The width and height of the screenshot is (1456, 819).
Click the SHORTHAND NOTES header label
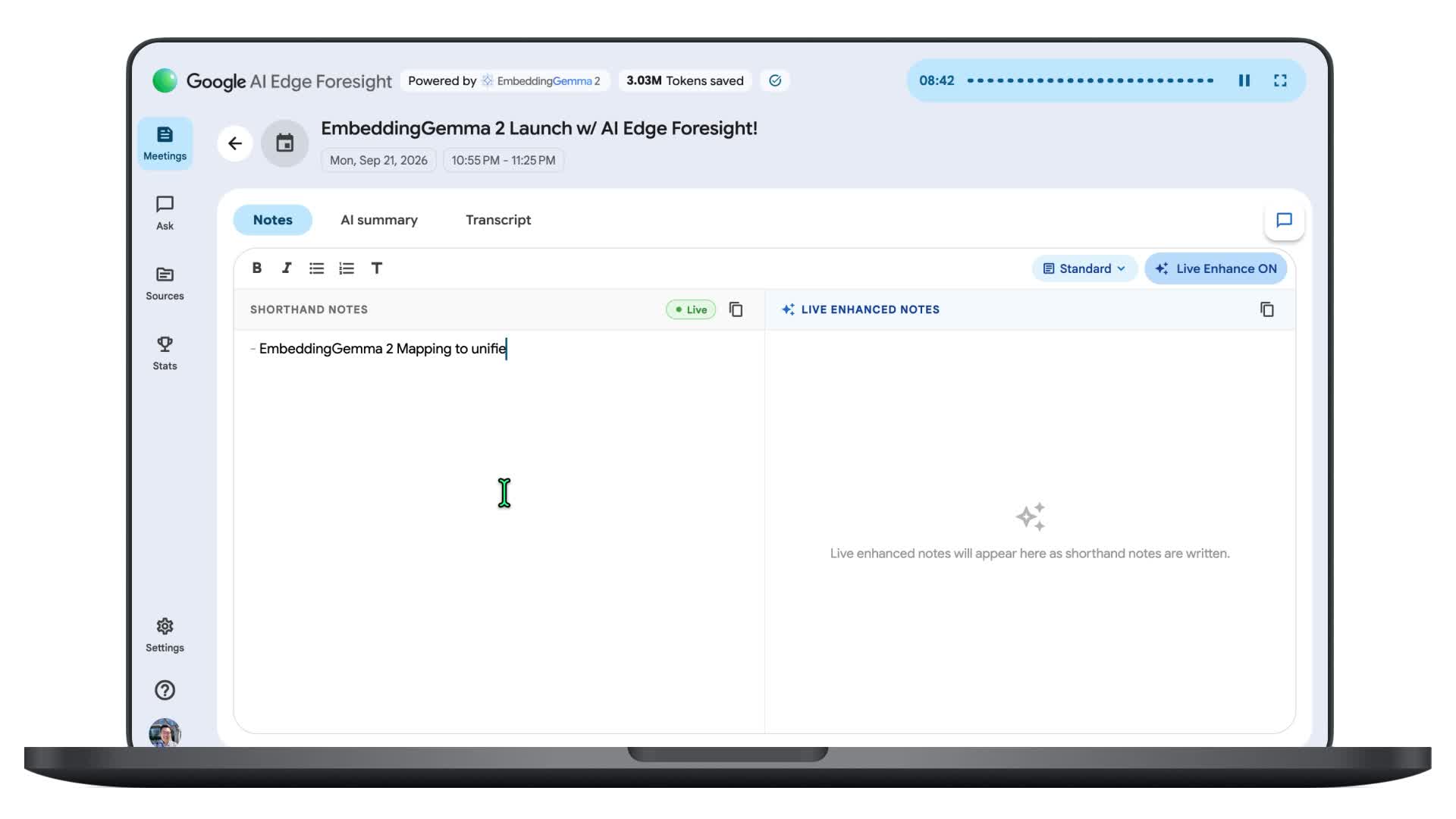(x=309, y=309)
